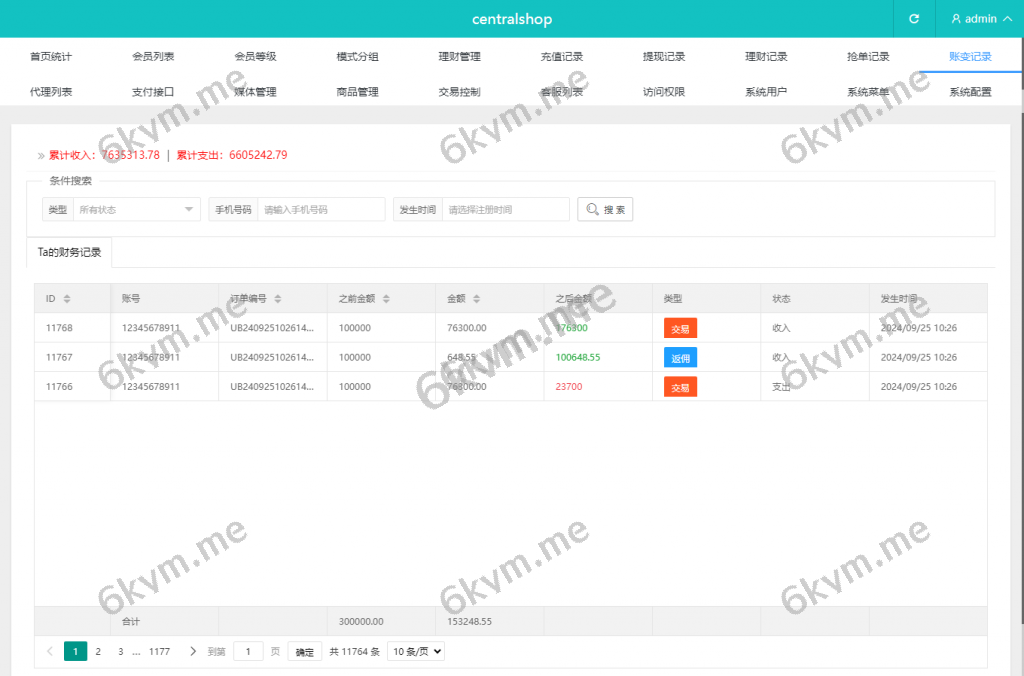
Task: Select the Ta的财务记录 tab
Action: coord(69,252)
